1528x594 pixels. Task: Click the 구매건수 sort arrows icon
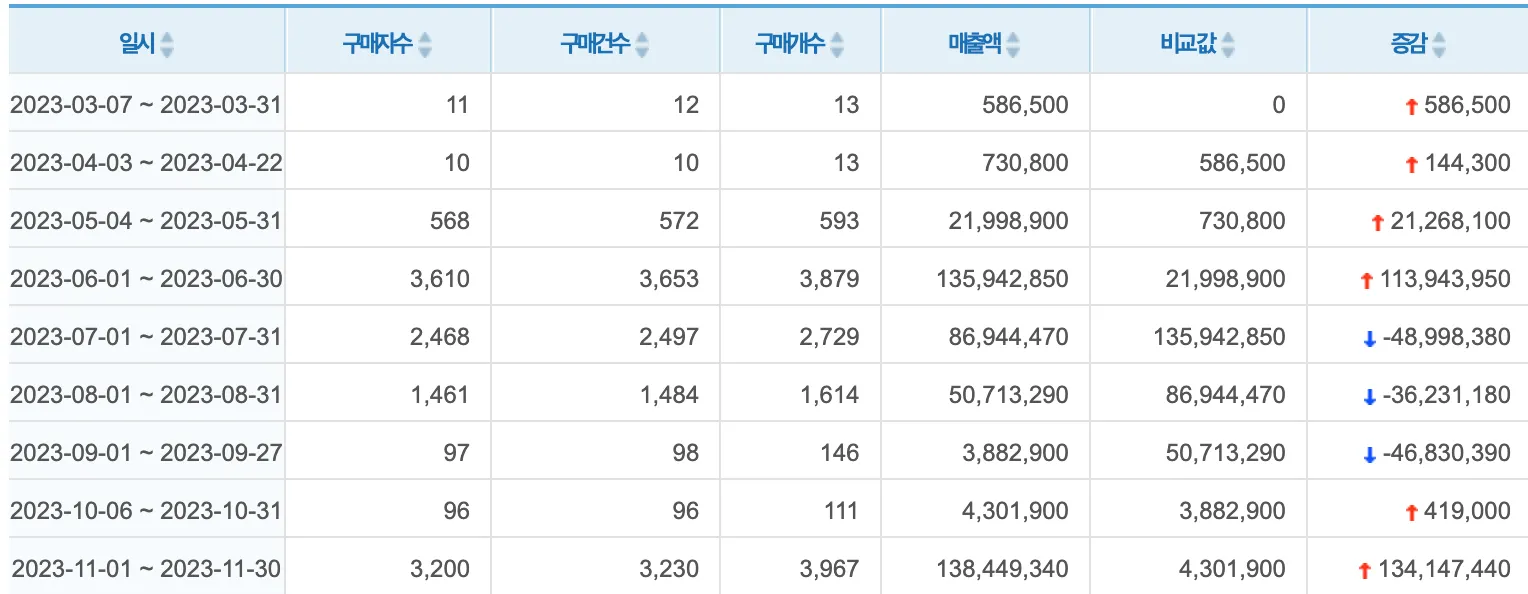pos(642,45)
